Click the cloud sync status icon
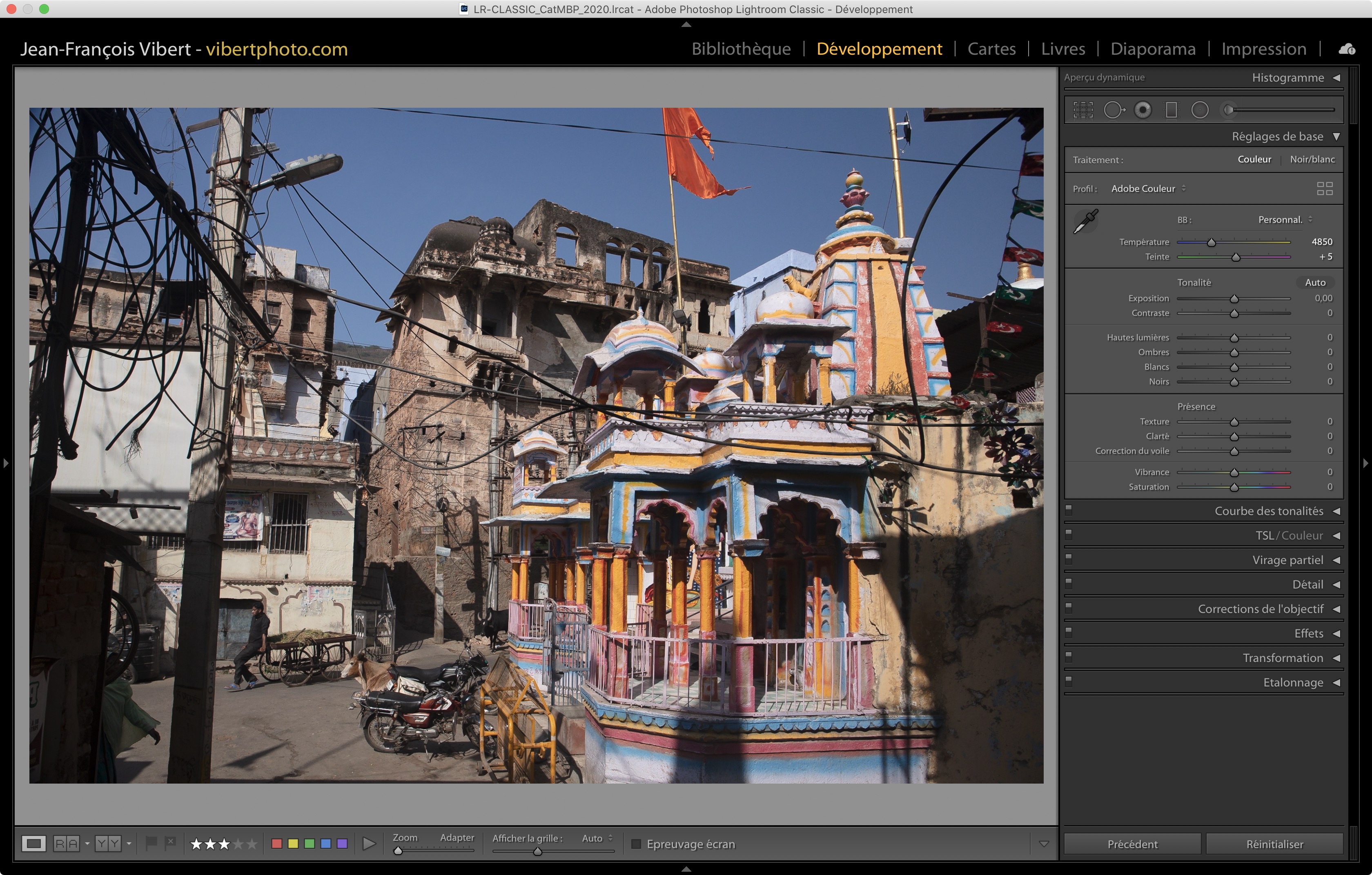The height and width of the screenshot is (875, 1372). point(1347,49)
